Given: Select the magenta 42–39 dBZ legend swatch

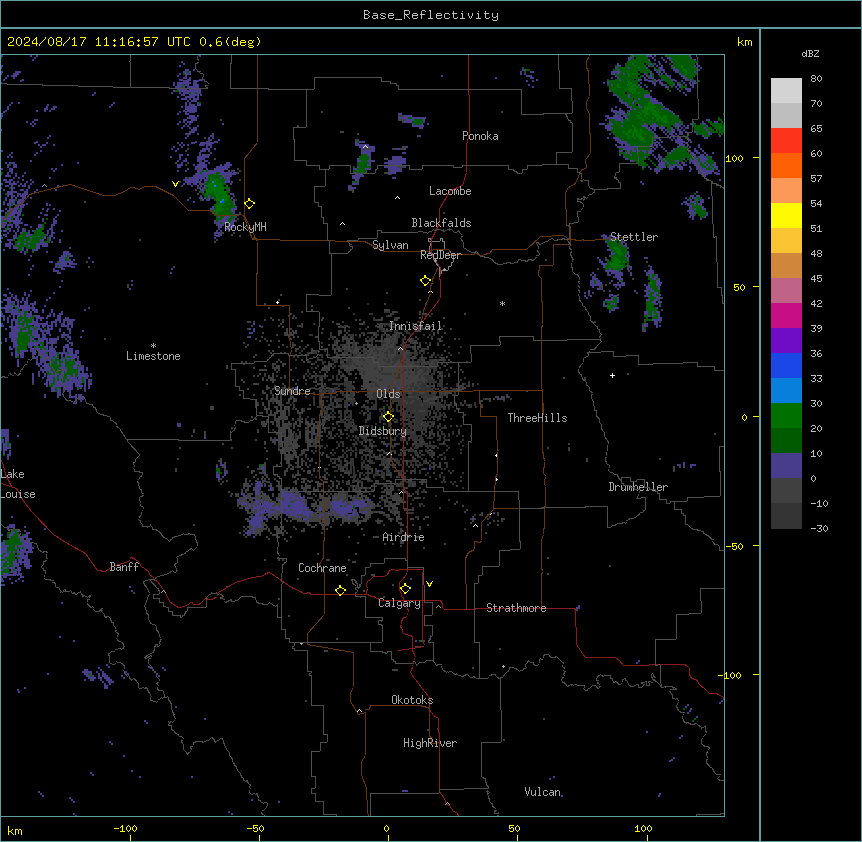Looking at the screenshot, I should click(x=786, y=315).
